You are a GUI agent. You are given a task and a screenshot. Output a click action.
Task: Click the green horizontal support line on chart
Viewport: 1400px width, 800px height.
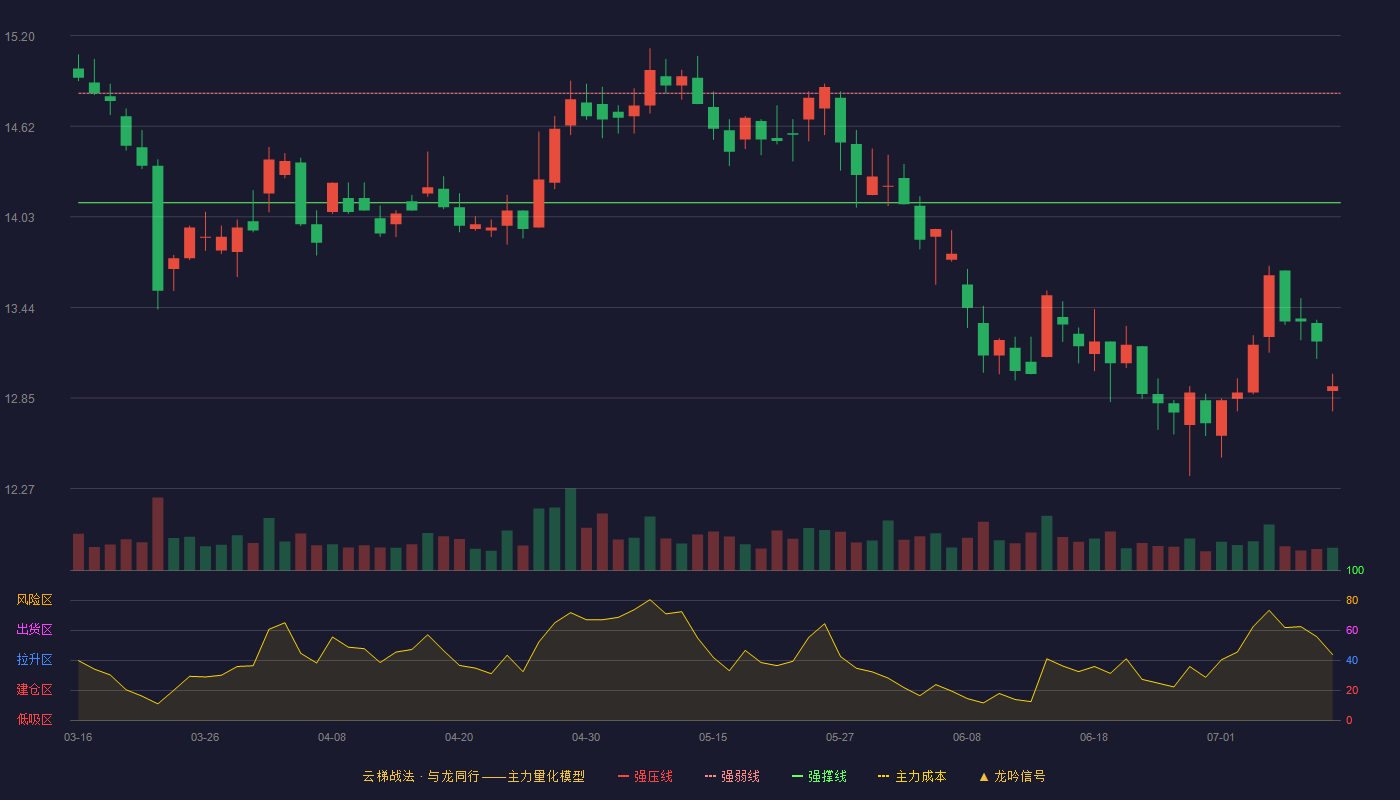pyautogui.click(x=709, y=203)
